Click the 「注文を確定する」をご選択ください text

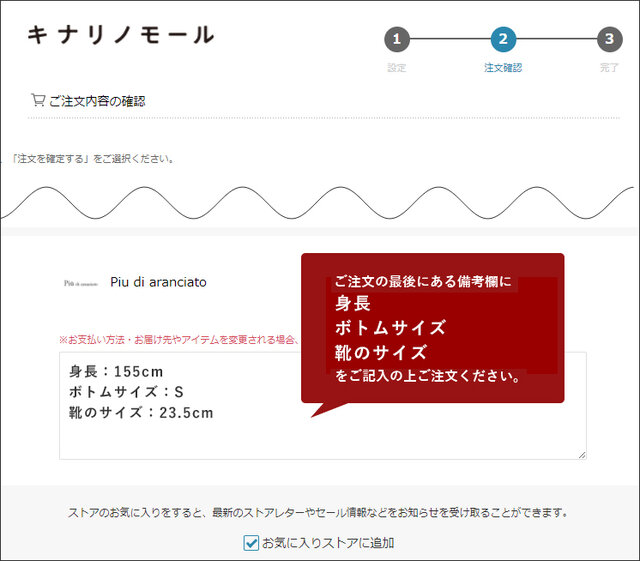tap(93, 159)
